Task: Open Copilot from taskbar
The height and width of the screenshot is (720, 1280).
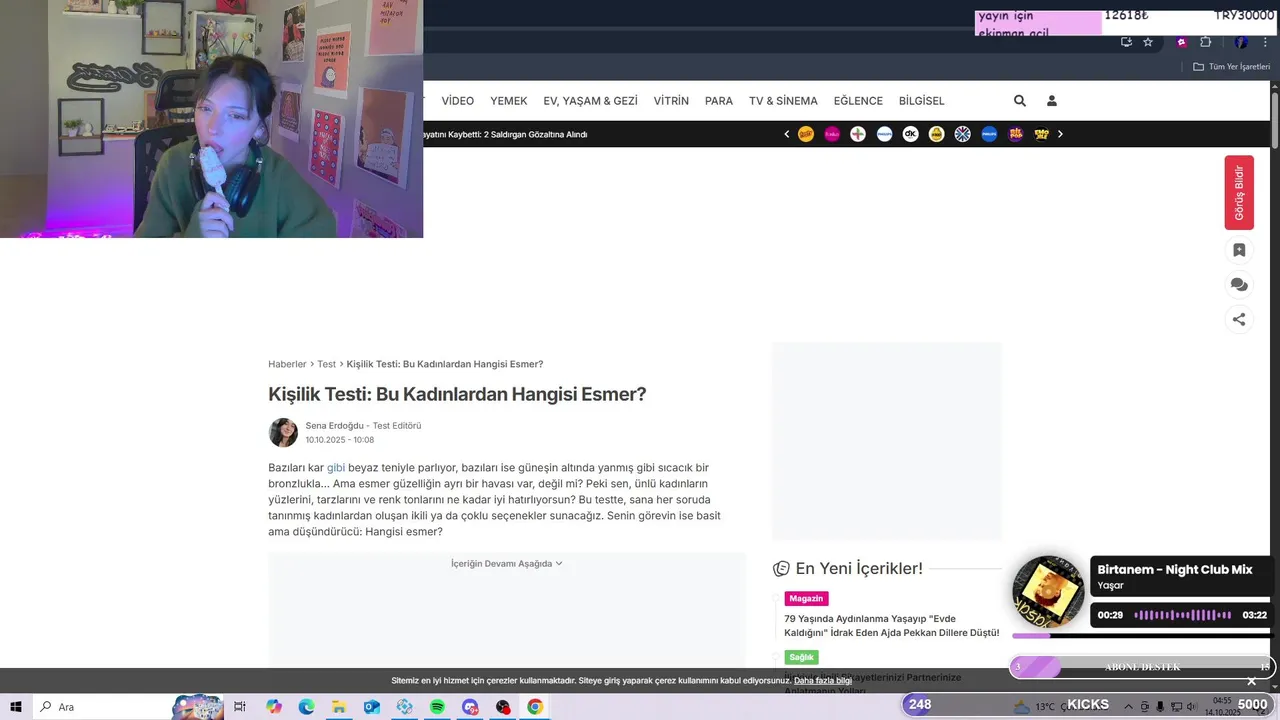Action: 274,707
